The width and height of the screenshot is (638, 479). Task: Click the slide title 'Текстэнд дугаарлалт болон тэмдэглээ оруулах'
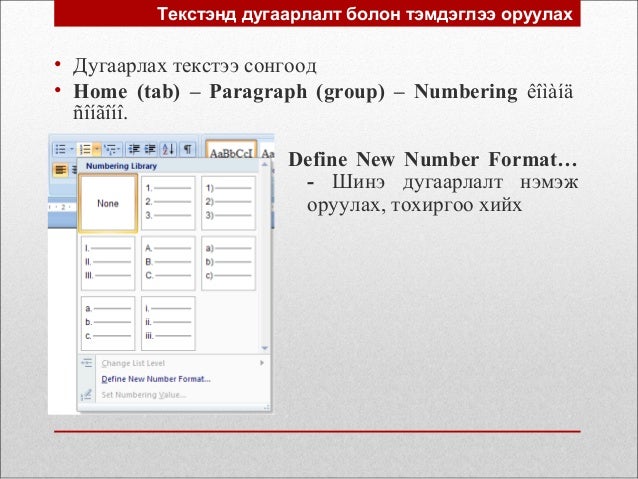[x=365, y=14]
